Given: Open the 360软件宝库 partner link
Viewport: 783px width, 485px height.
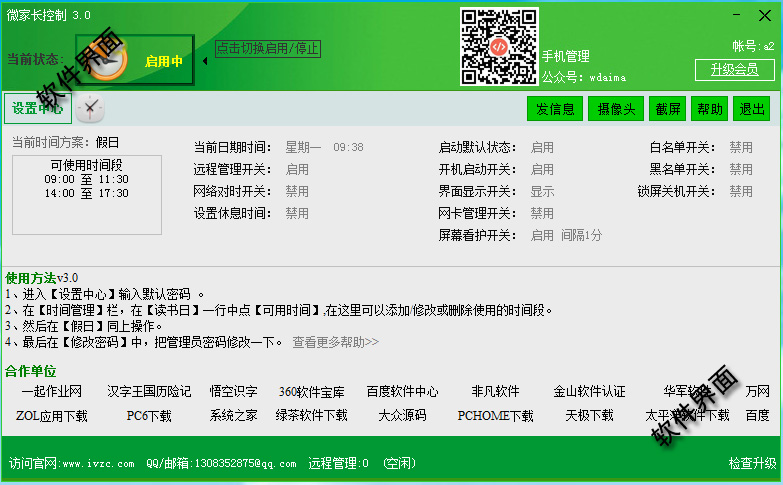Looking at the screenshot, I should tap(312, 392).
